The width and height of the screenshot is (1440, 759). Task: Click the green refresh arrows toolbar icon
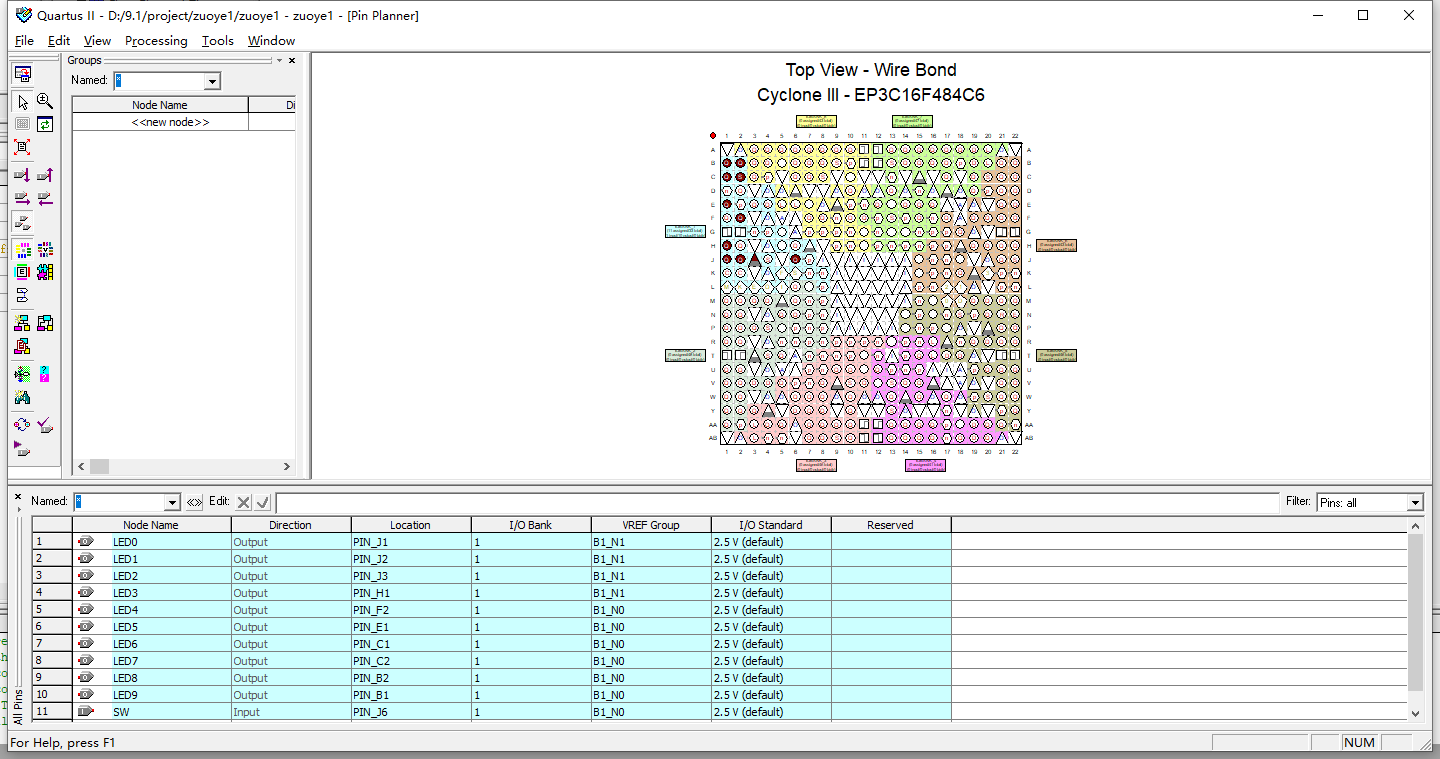click(45, 124)
